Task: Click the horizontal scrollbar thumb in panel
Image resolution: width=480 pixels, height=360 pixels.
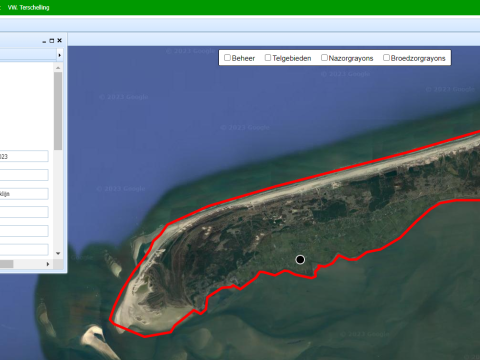Action: 6,264
